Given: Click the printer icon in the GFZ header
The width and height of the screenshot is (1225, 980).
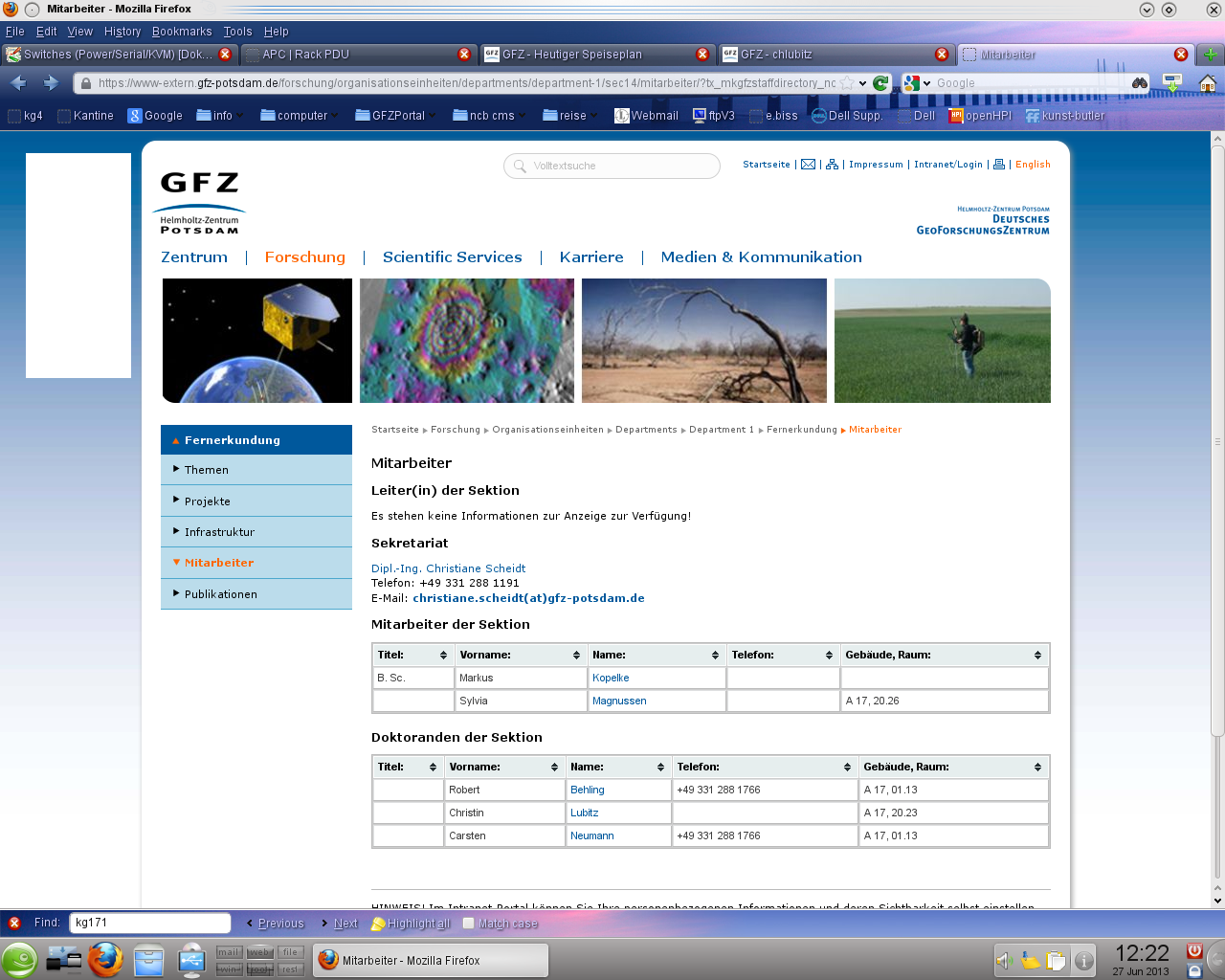Looking at the screenshot, I should point(999,165).
